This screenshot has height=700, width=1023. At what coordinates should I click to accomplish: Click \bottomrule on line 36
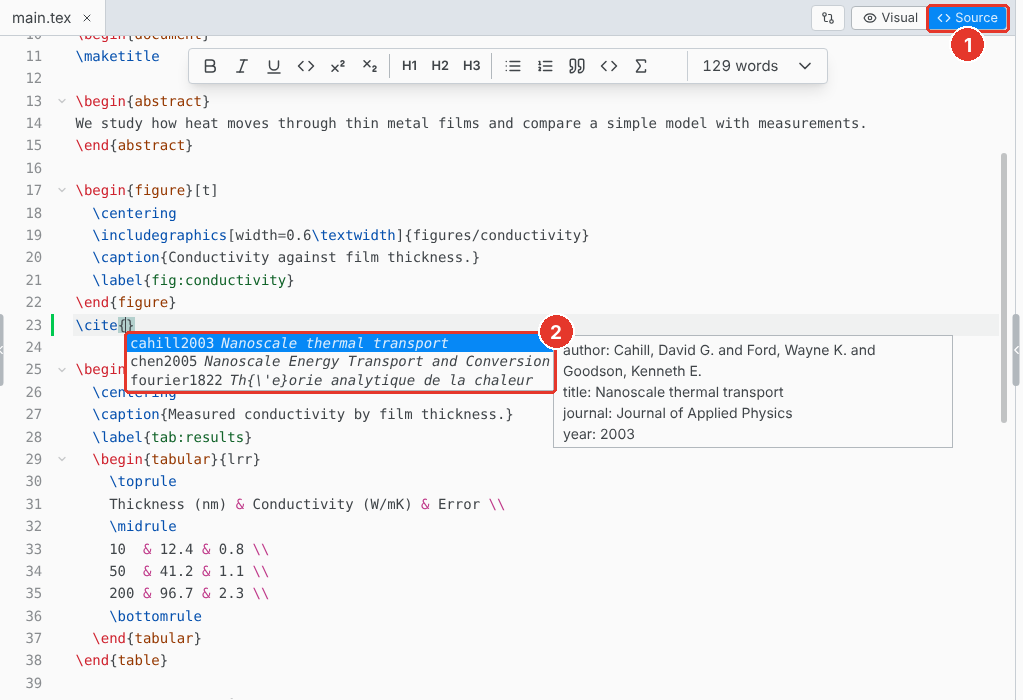click(x=155, y=616)
